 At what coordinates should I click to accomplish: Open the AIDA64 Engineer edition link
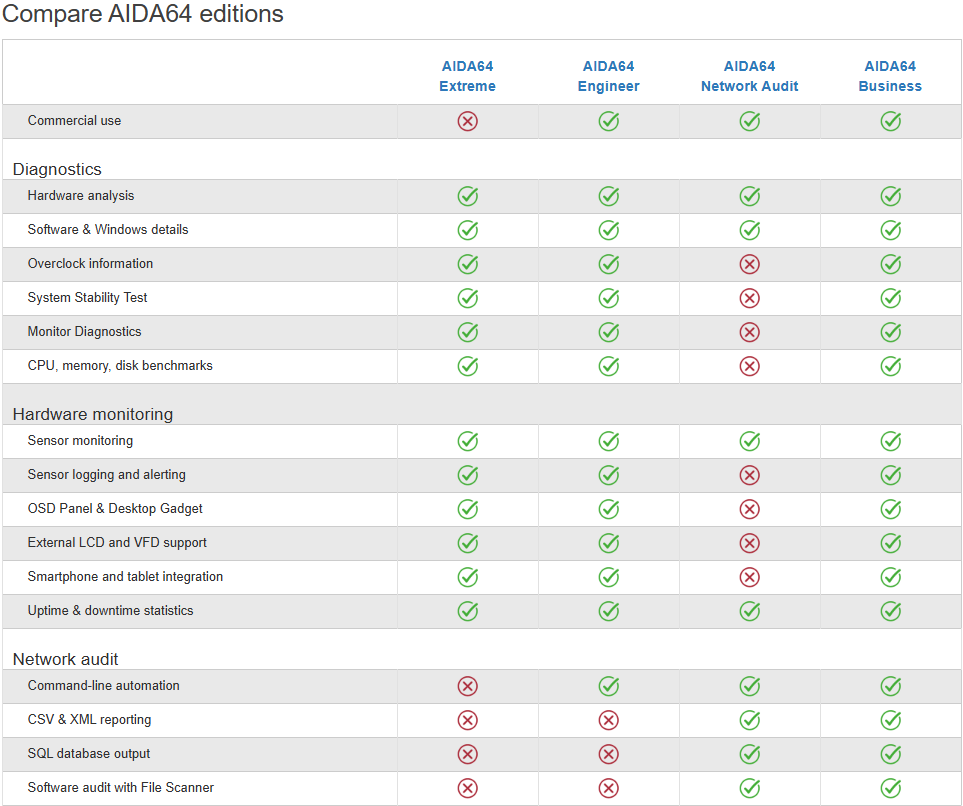pos(608,76)
